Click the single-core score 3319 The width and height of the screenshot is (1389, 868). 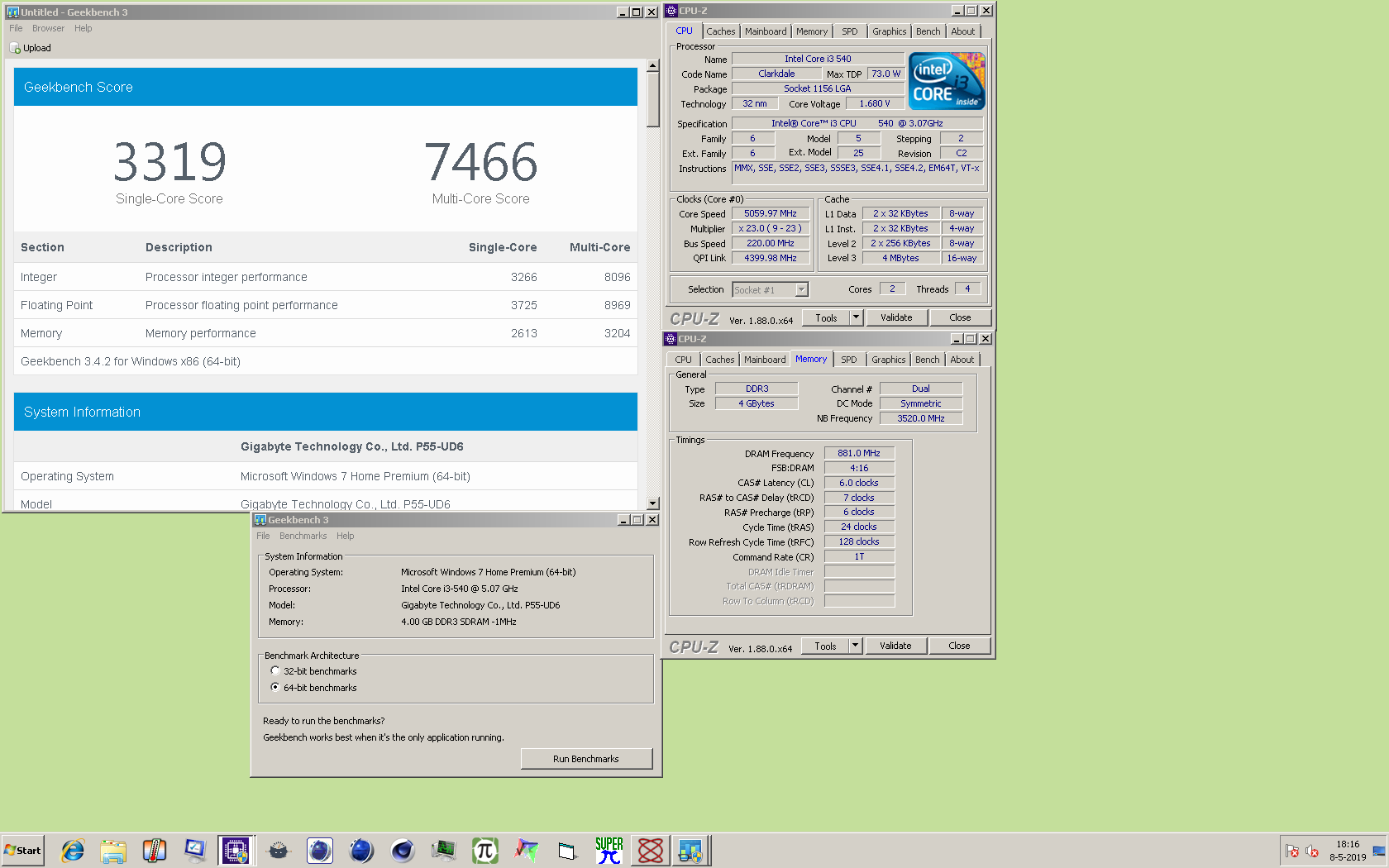[169, 162]
